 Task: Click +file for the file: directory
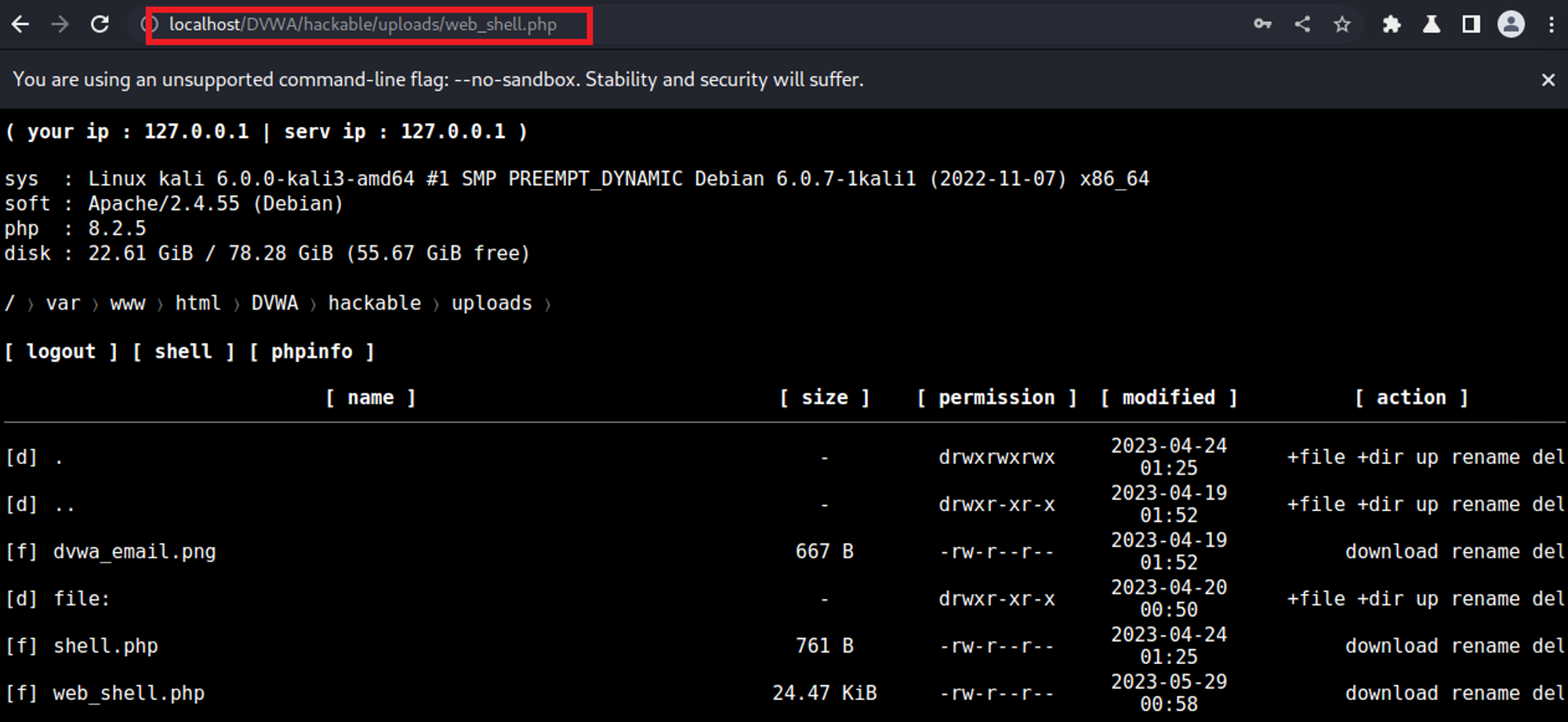click(x=1316, y=599)
